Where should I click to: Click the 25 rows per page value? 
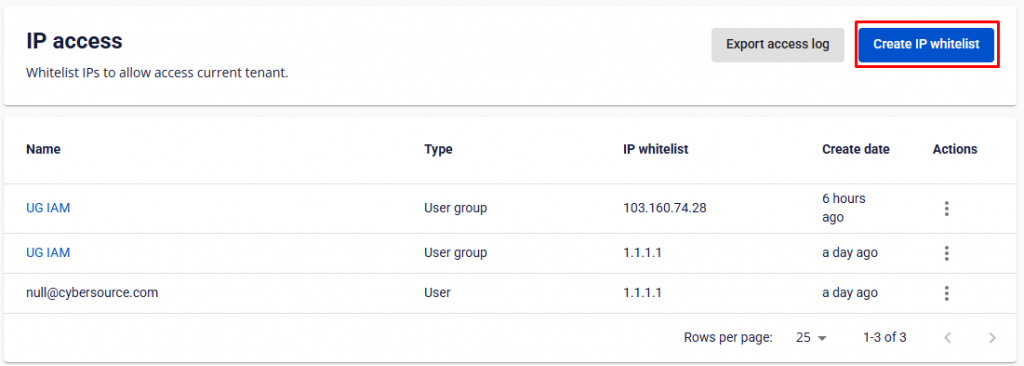[x=803, y=338]
